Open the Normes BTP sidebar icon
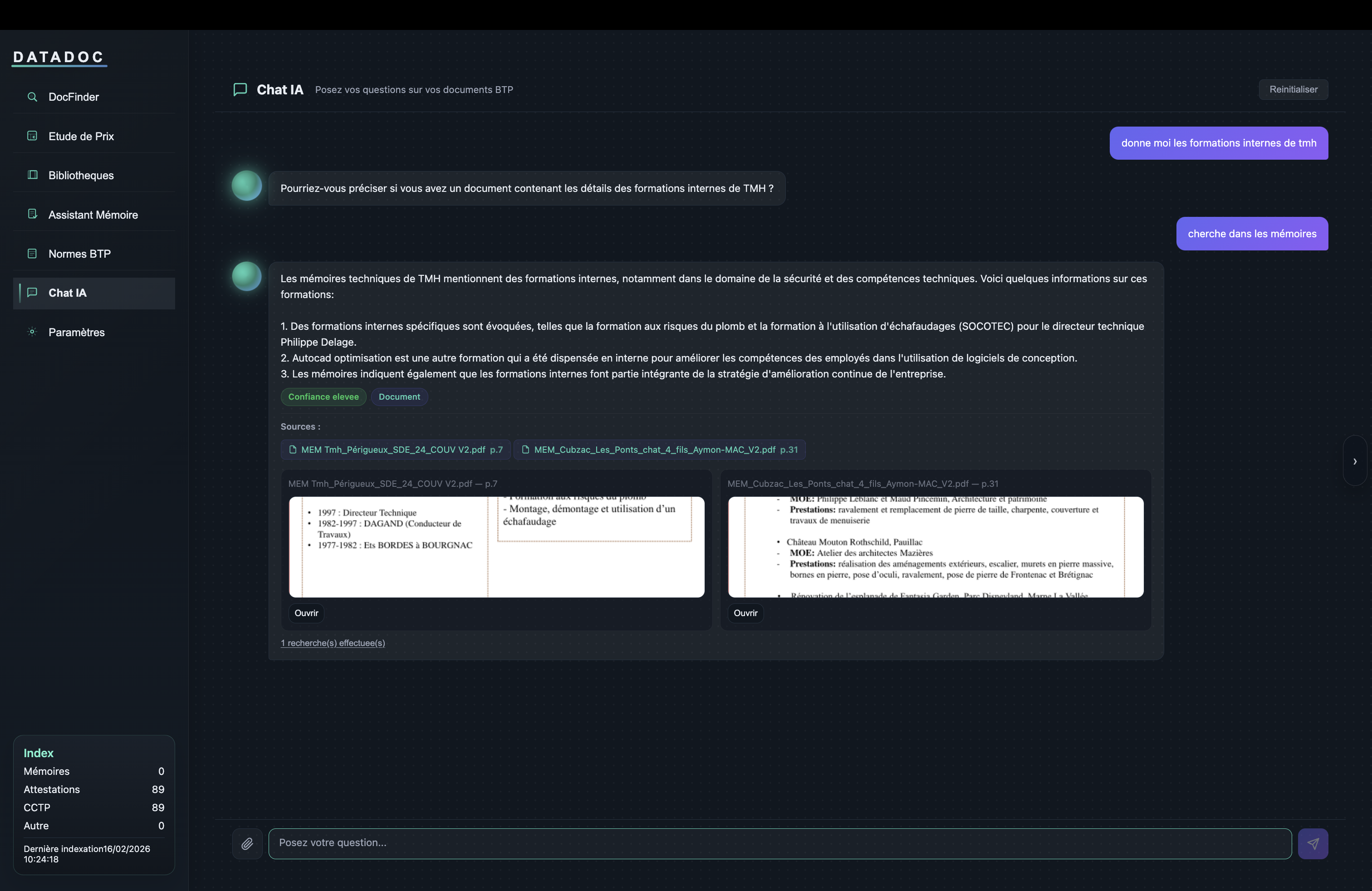This screenshot has height=891, width=1372. click(x=32, y=253)
